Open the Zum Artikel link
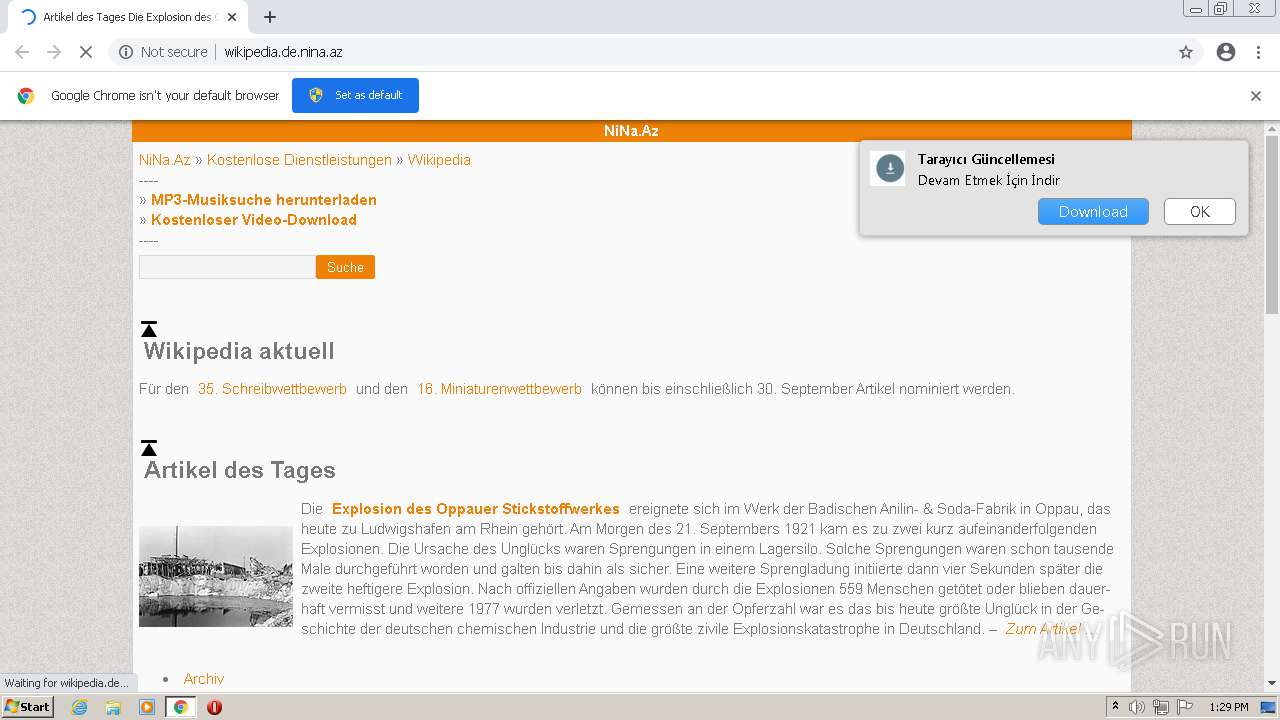 1043,629
